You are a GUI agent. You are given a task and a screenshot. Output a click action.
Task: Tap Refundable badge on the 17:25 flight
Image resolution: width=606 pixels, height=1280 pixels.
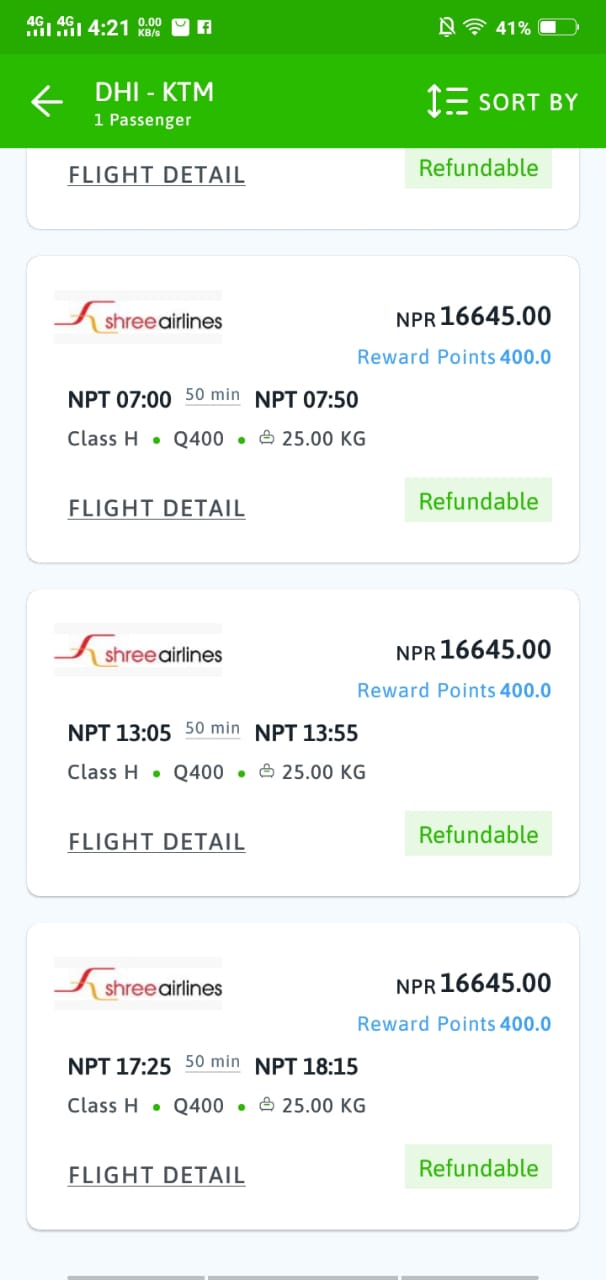coord(478,1168)
